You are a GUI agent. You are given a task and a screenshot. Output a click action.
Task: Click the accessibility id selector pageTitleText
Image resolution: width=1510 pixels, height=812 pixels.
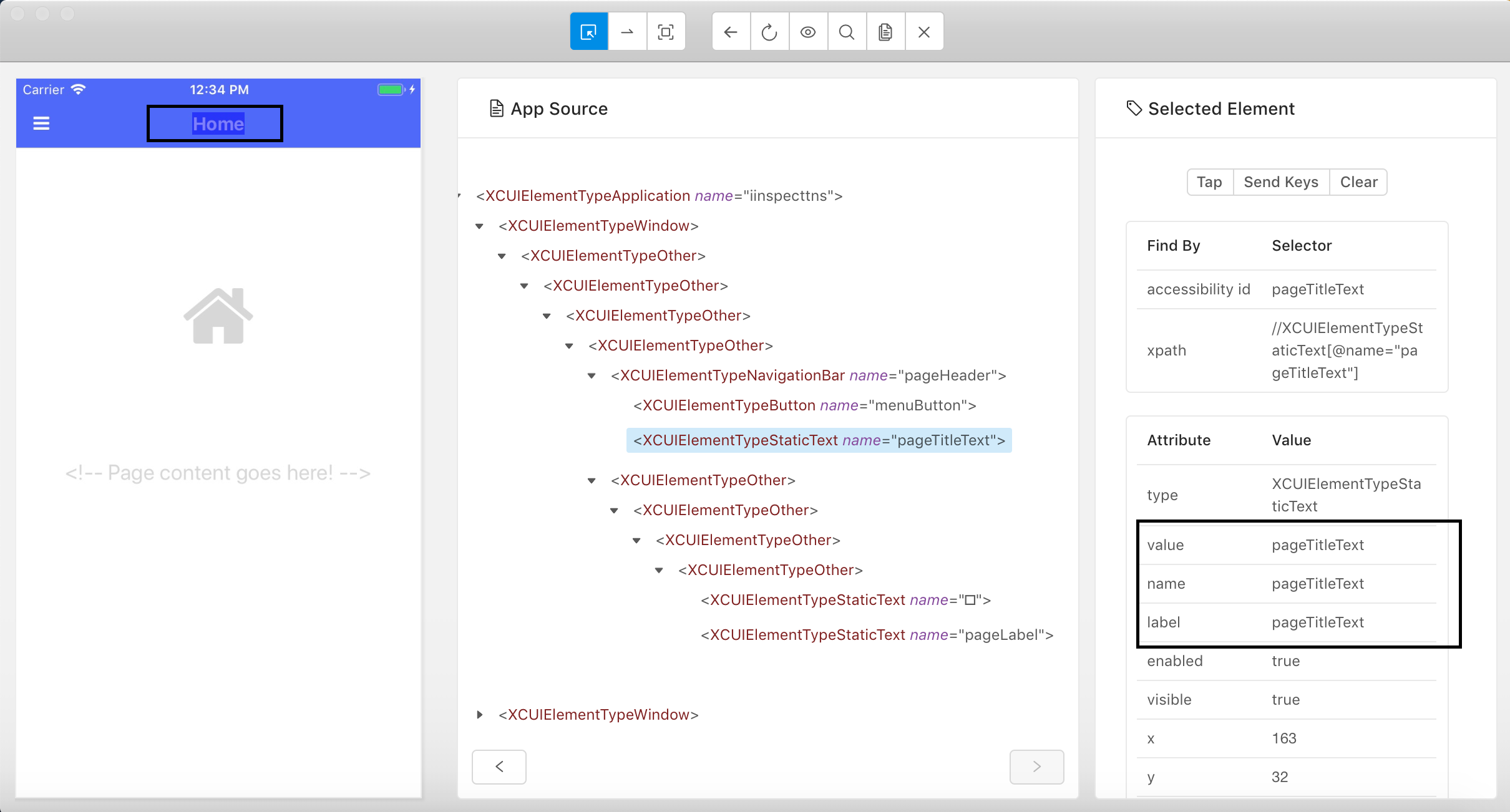coord(1318,289)
